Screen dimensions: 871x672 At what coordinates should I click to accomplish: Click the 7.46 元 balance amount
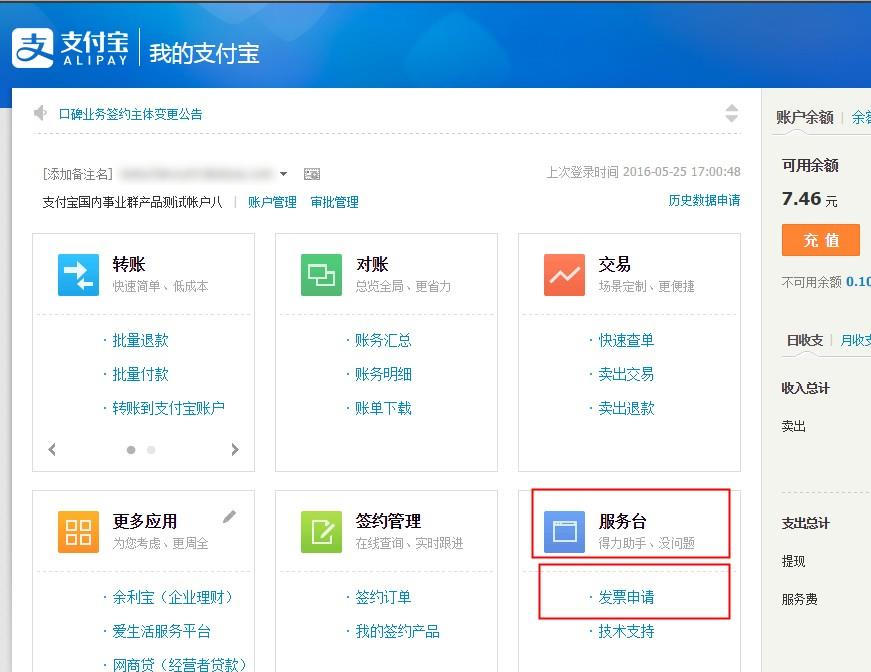click(809, 199)
